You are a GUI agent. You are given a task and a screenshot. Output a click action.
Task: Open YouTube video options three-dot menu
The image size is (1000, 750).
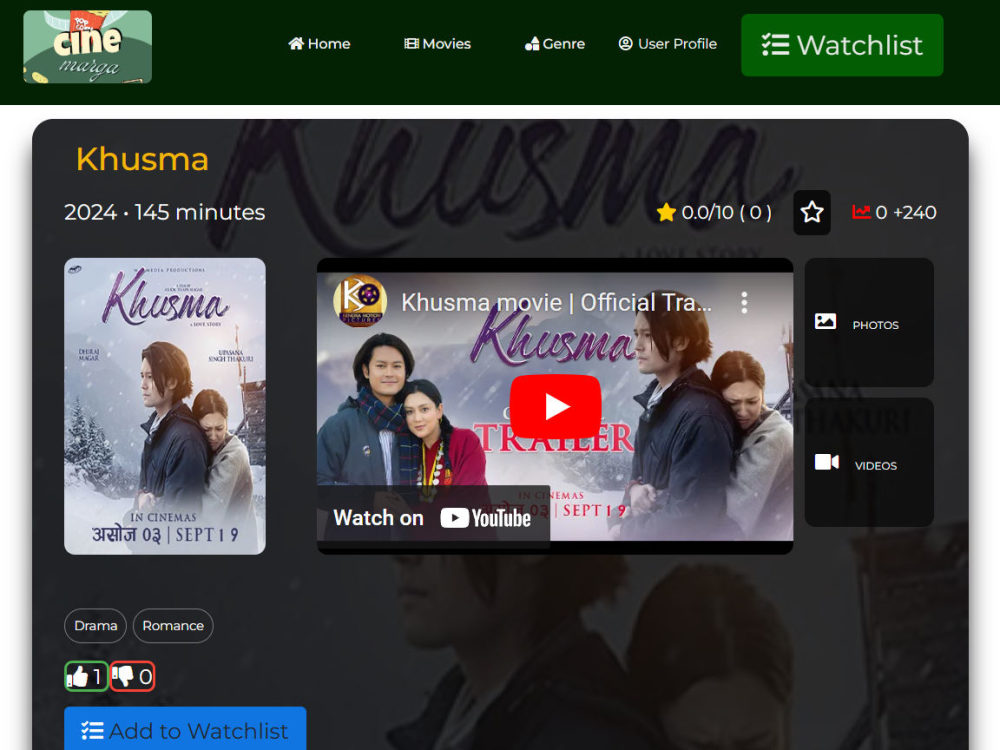744,302
